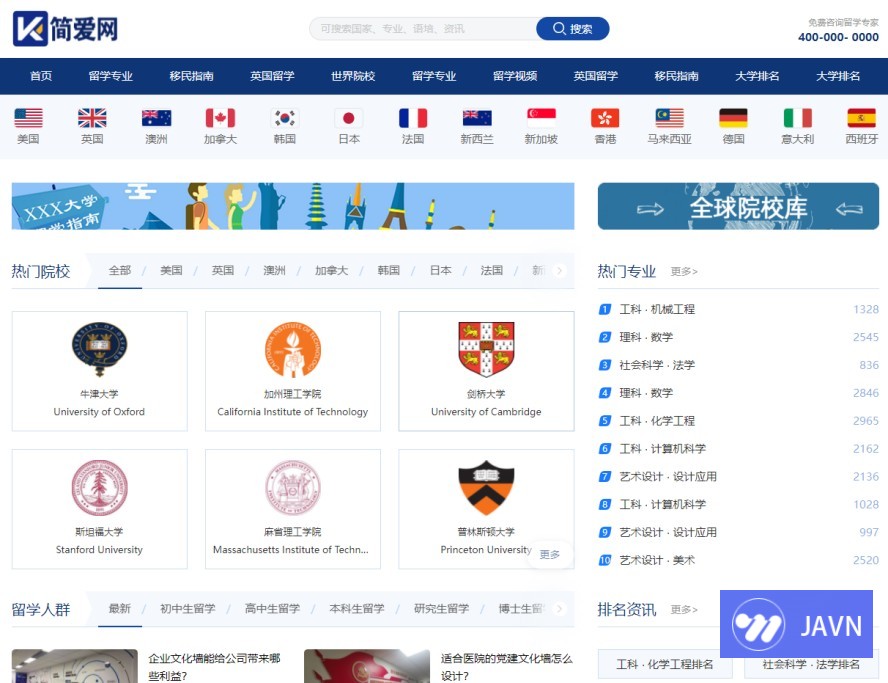Screen dimensions: 888x683
Task: Select the 美国 flag icon
Action: coord(28,118)
